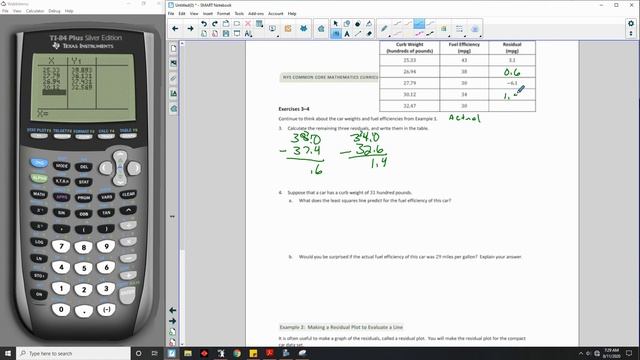Click the ALPHA key on the calculator
This screenshot has width=640, height=360.
click(x=39, y=178)
